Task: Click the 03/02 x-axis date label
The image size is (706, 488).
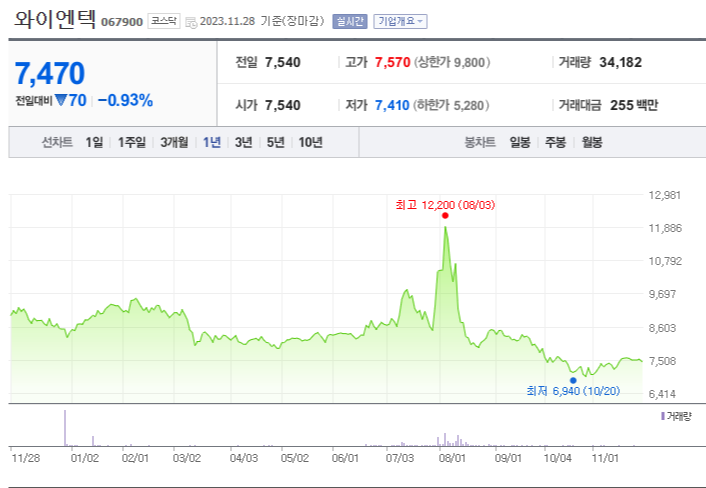Action: point(187,458)
